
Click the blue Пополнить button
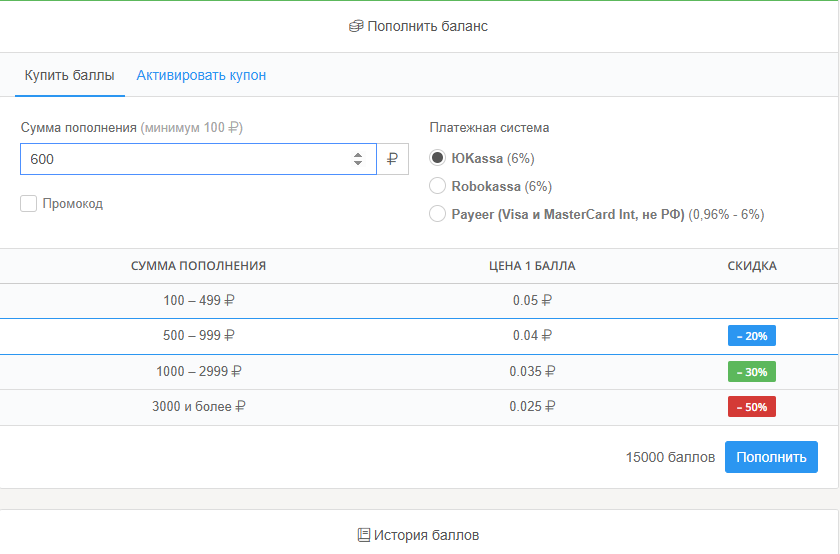click(x=771, y=457)
